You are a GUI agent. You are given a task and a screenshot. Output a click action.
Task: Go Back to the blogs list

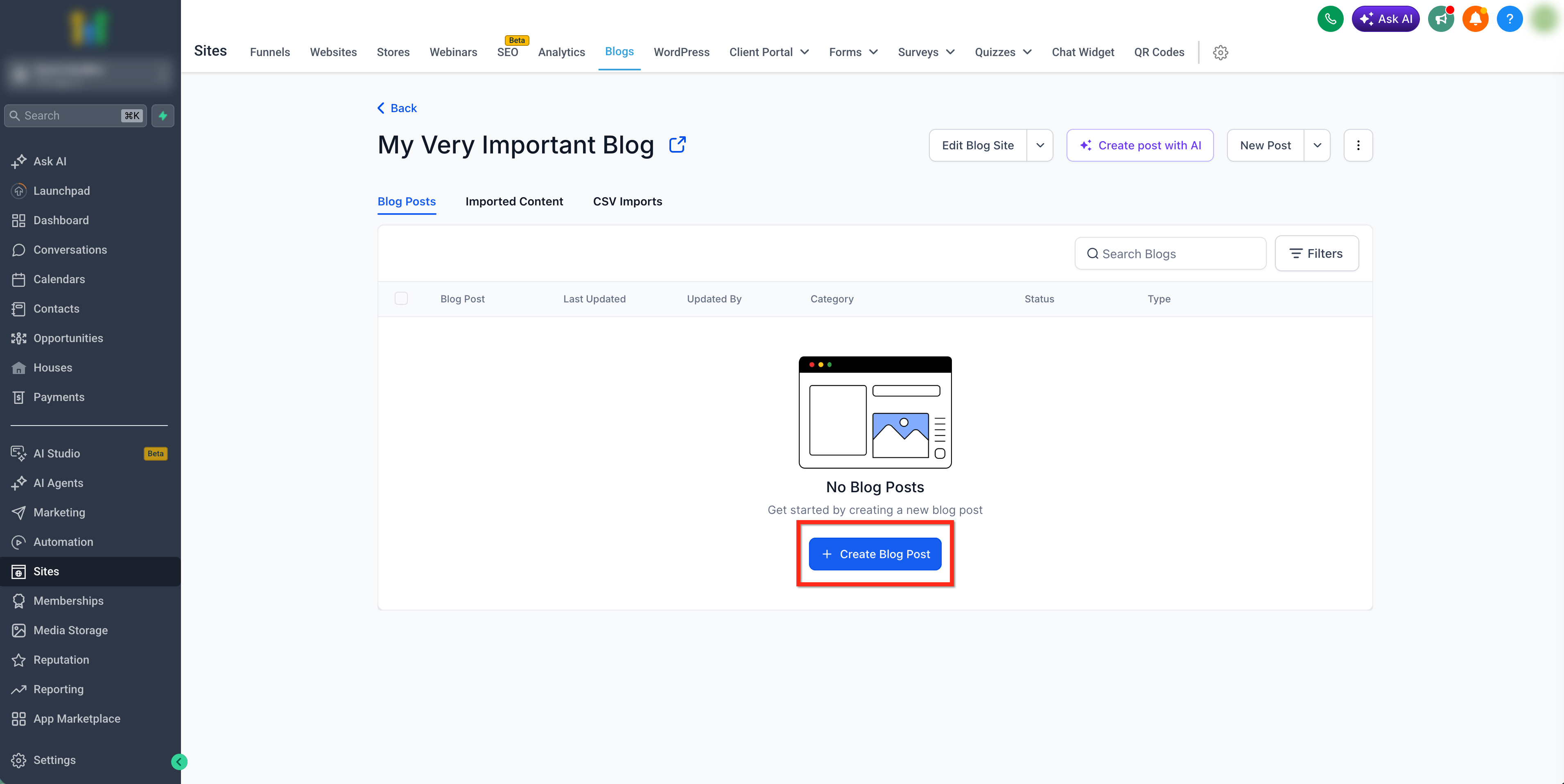[x=397, y=108]
